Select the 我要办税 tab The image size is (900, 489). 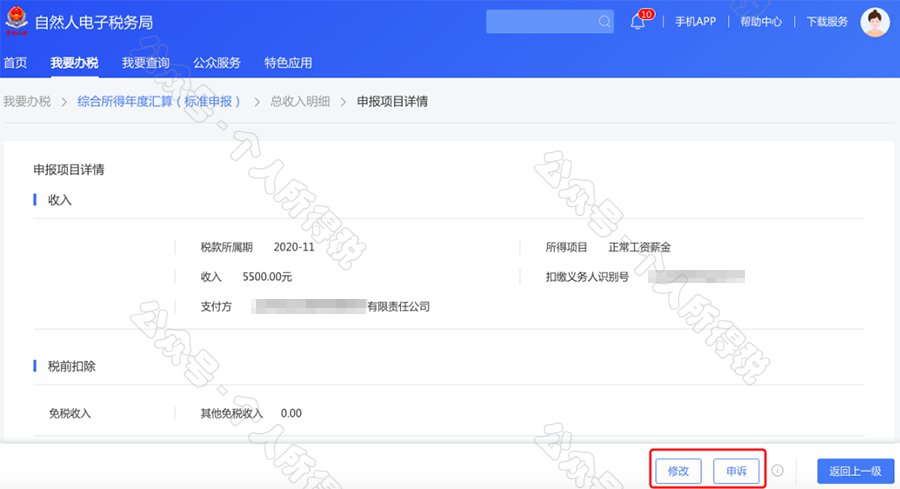[74, 63]
